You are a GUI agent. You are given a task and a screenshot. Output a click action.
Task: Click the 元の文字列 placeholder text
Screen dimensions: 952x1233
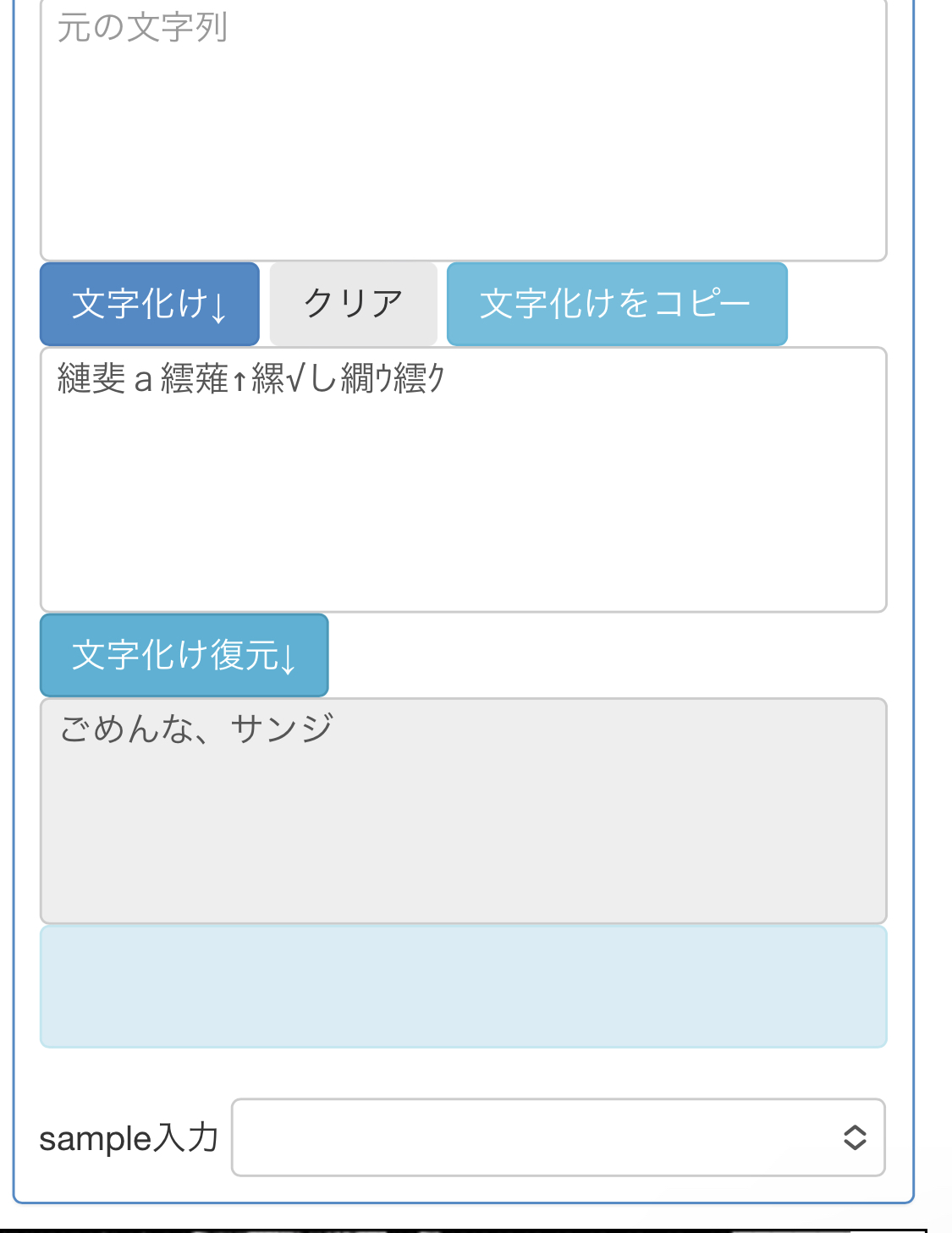142,28
